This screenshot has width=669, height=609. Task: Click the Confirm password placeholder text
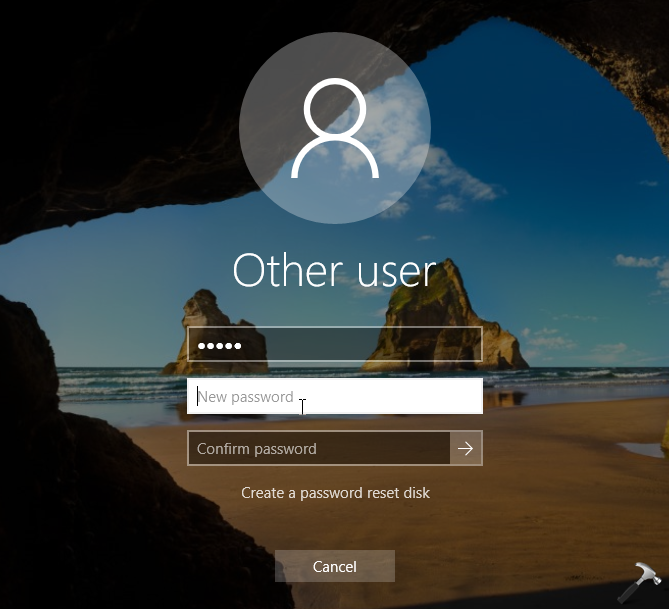coord(257,449)
